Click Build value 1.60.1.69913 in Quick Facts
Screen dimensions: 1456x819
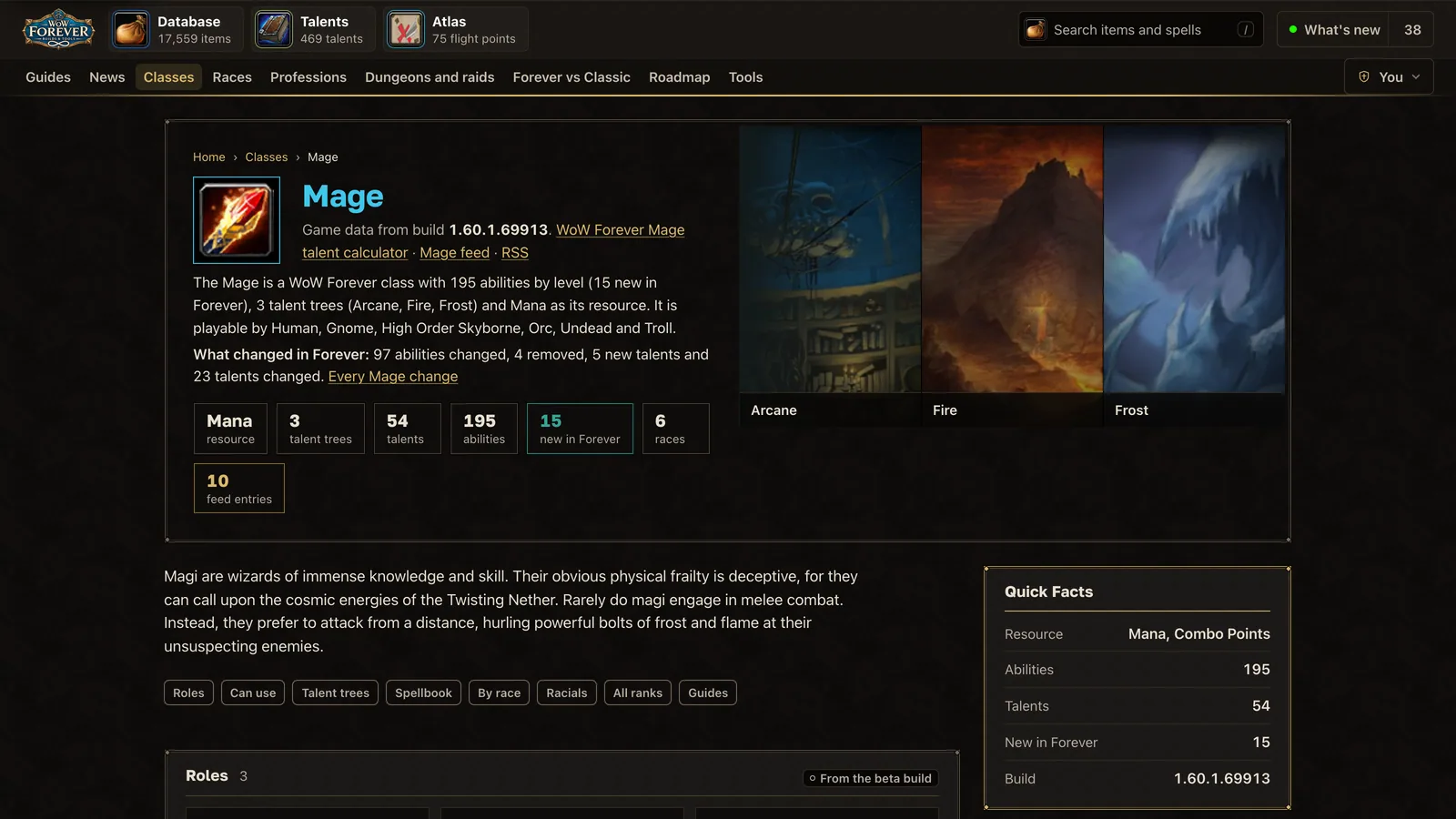click(1222, 779)
